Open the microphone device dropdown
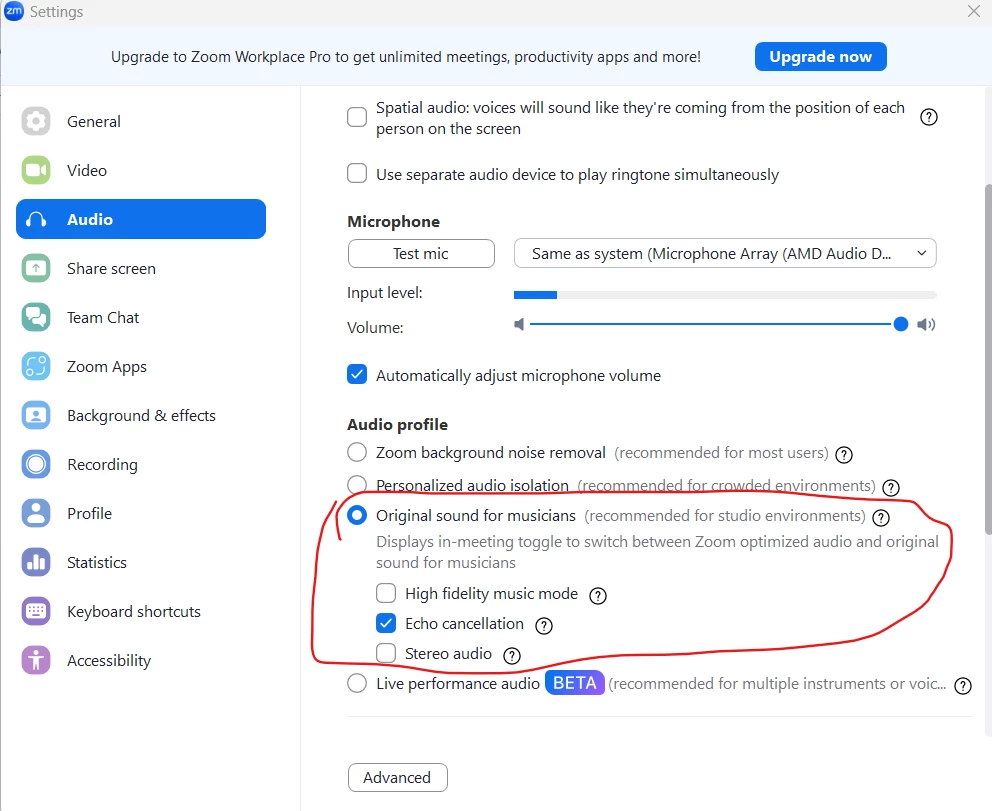Image resolution: width=992 pixels, height=811 pixels. click(x=724, y=253)
